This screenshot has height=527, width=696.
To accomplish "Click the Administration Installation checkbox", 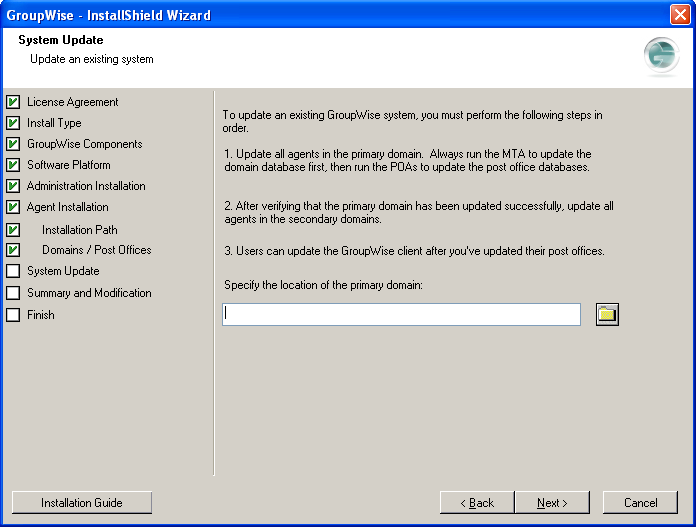I will click(13, 186).
